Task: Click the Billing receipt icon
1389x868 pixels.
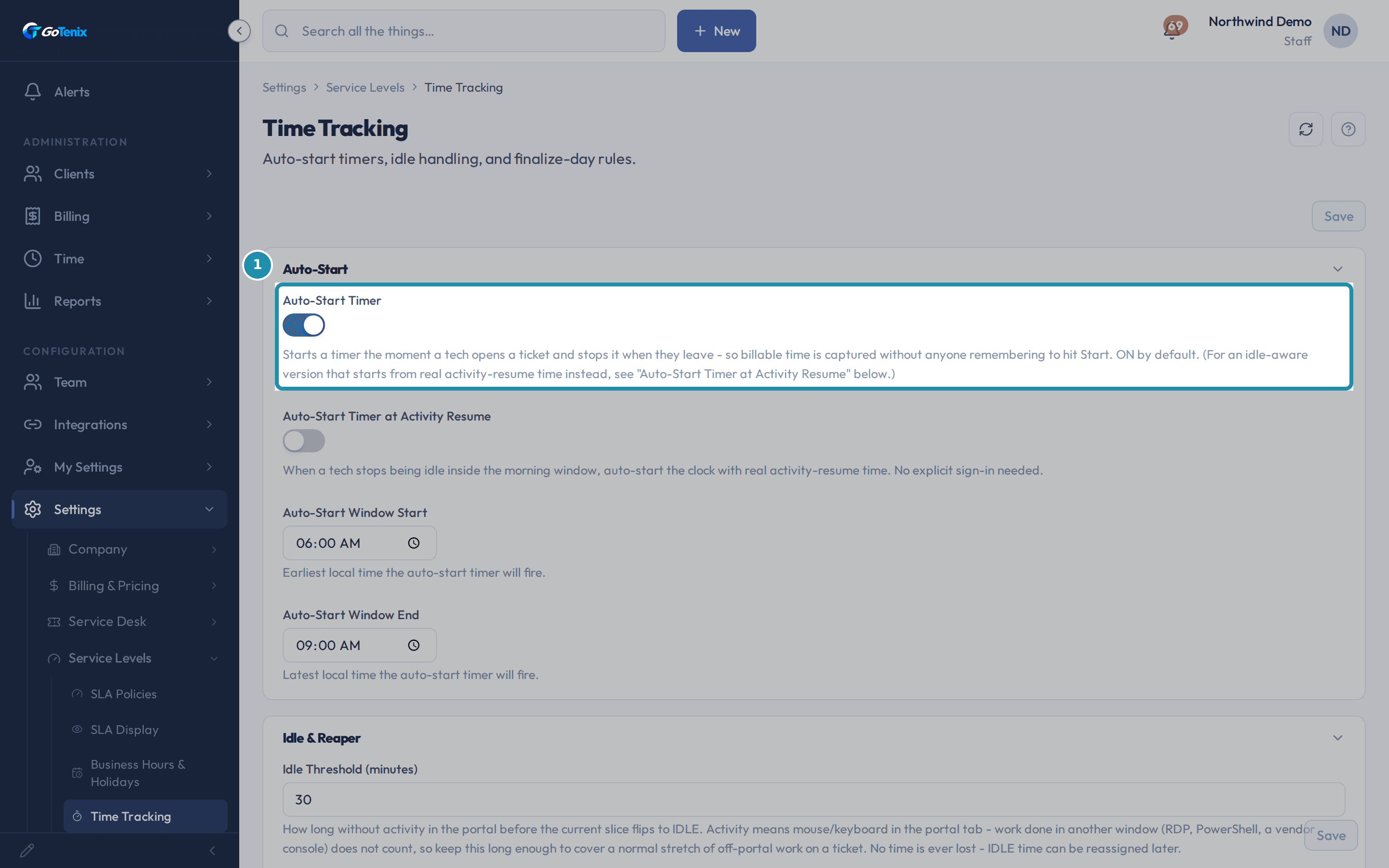Action: pos(33,217)
